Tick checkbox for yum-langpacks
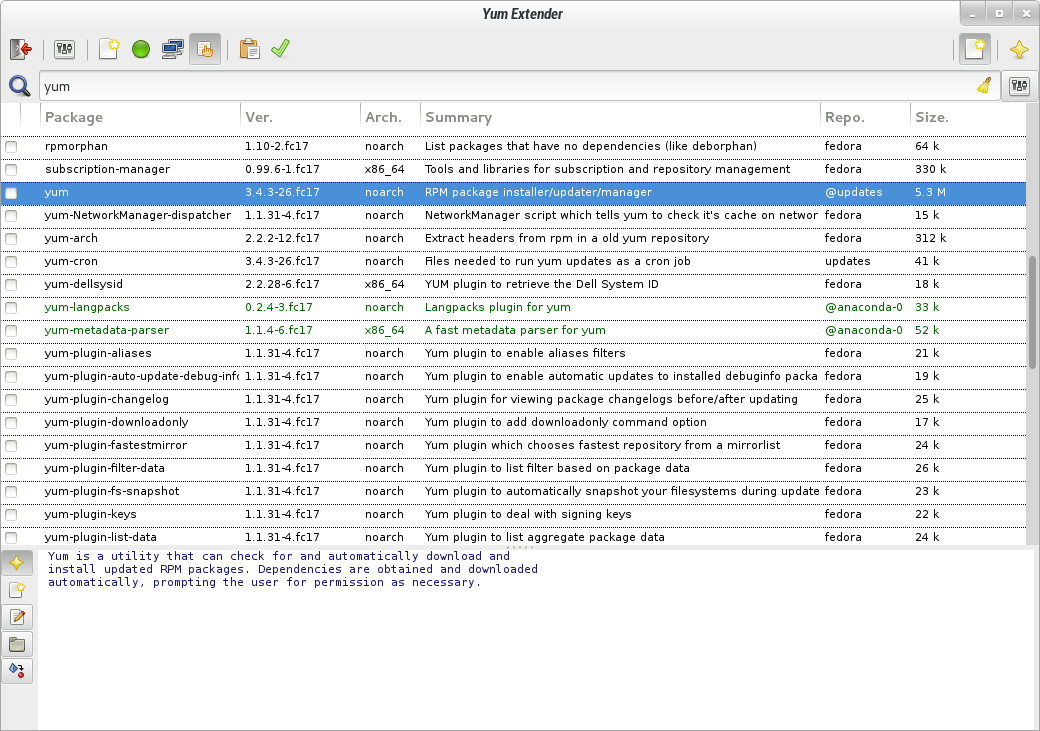 click(11, 308)
